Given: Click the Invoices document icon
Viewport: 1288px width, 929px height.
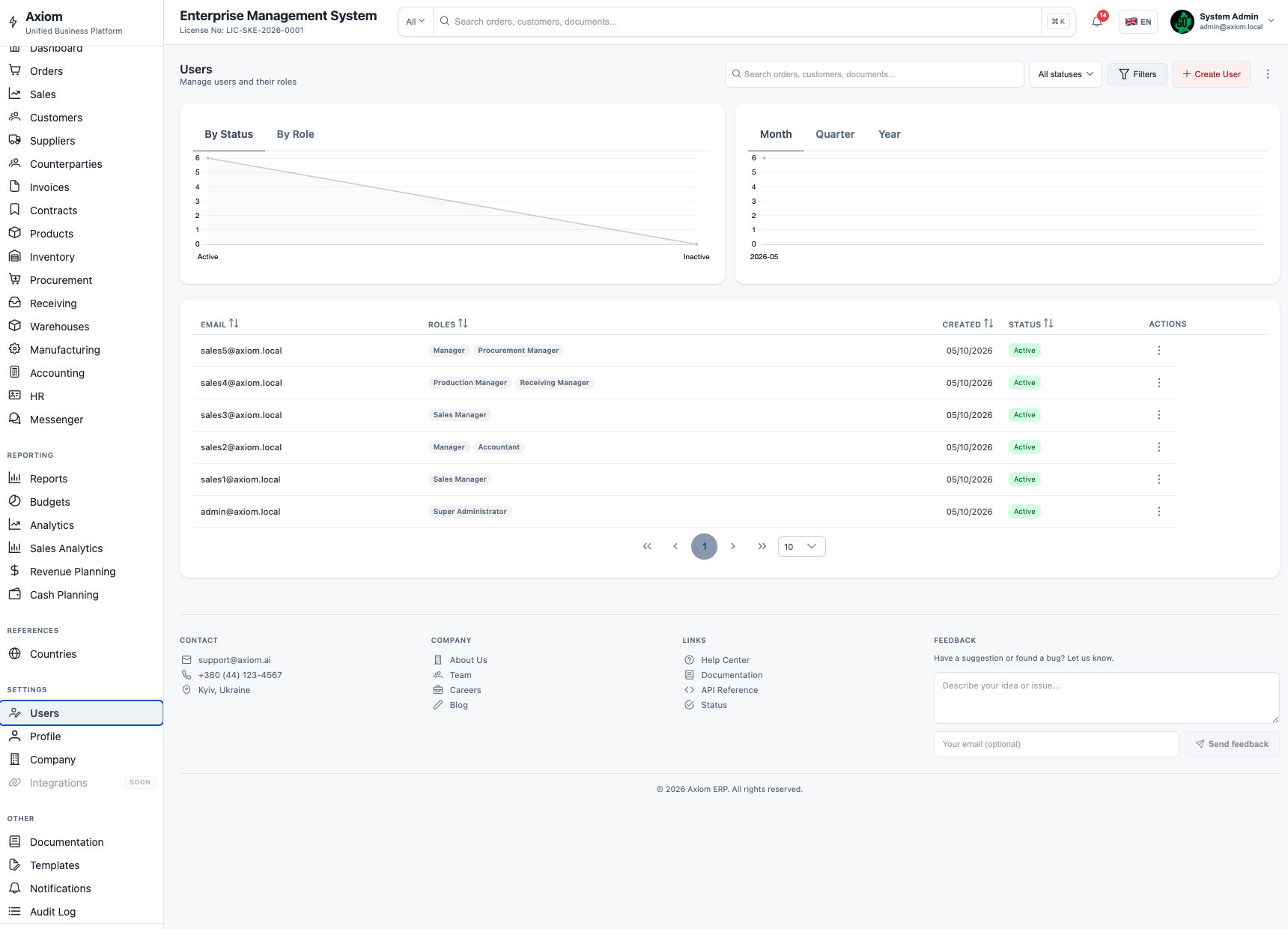Looking at the screenshot, I should 14,187.
